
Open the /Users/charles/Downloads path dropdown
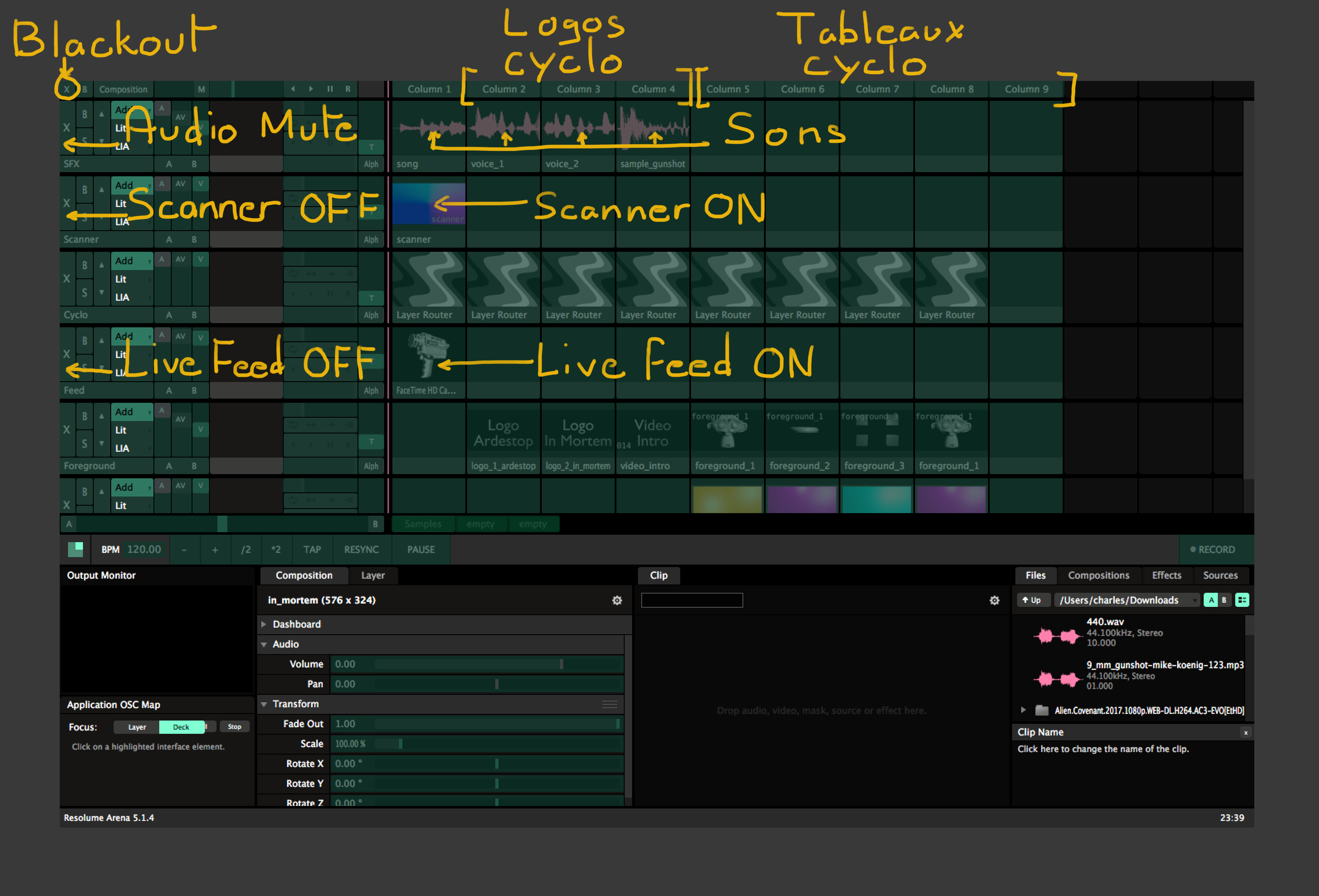pos(1126,600)
